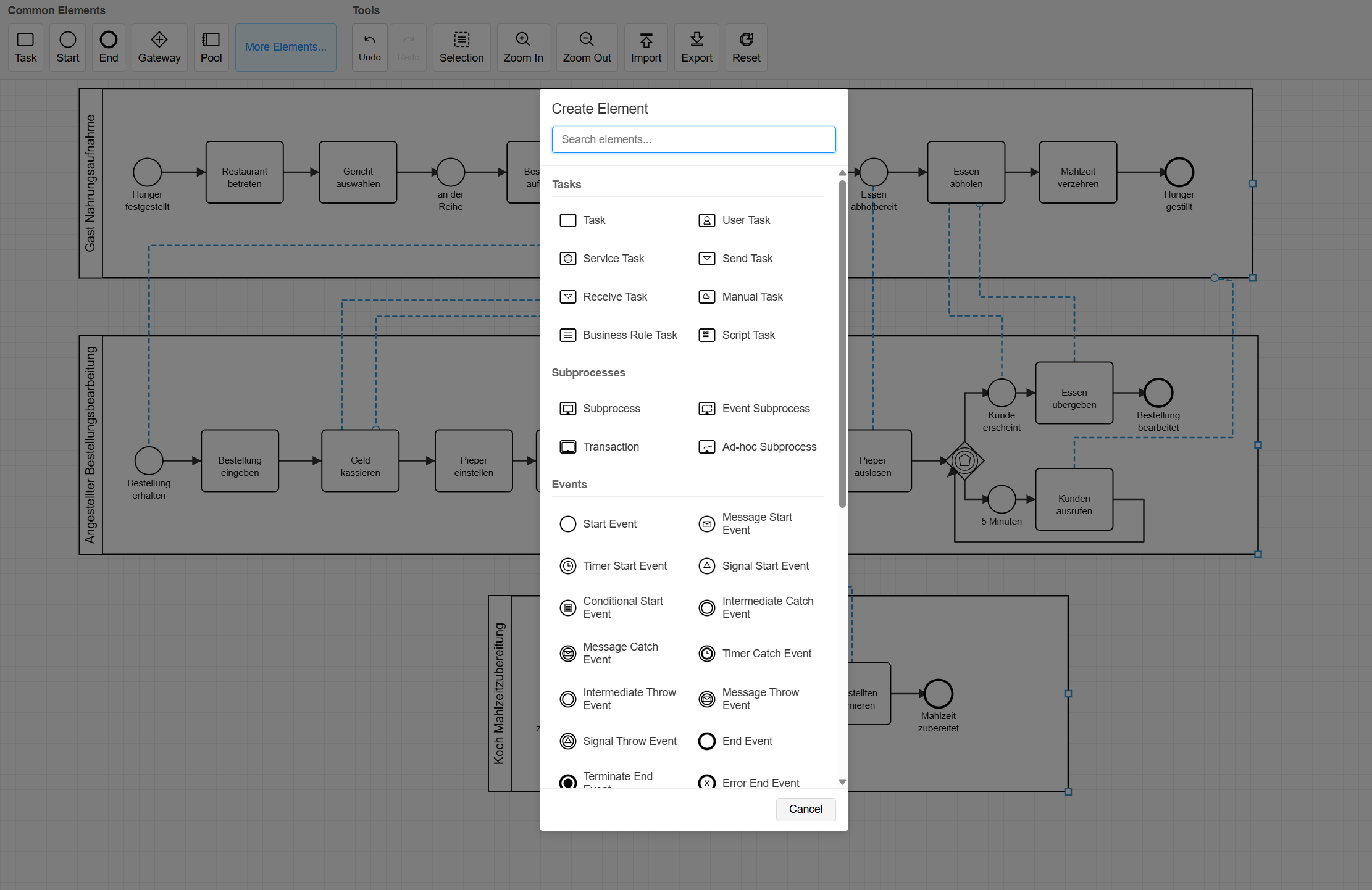Screen dimensions: 1372x890
Task: Click scrollbar down arrow in element list
Action: pos(842,782)
